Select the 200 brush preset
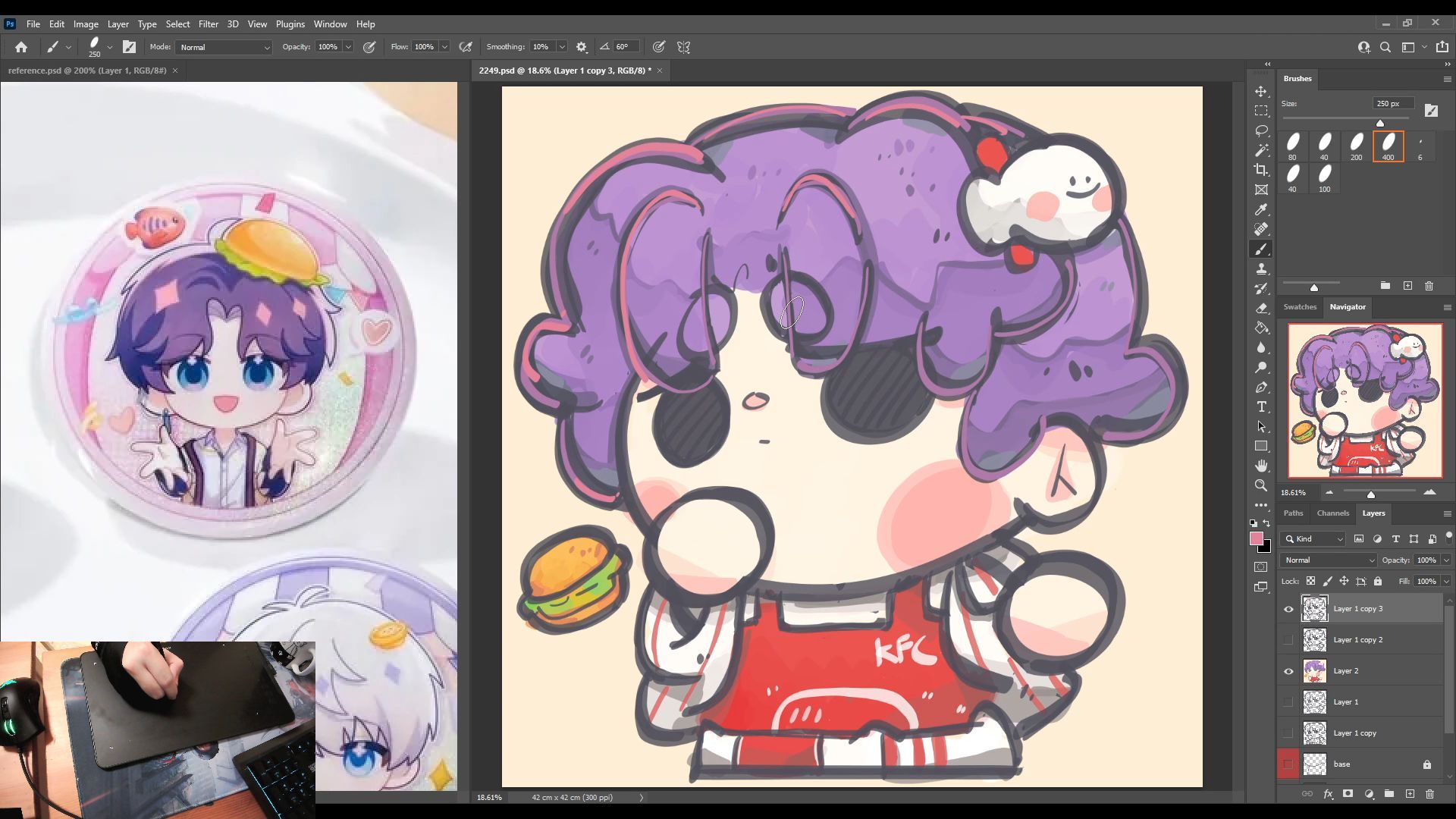Viewport: 1456px width, 819px height. point(1356,146)
